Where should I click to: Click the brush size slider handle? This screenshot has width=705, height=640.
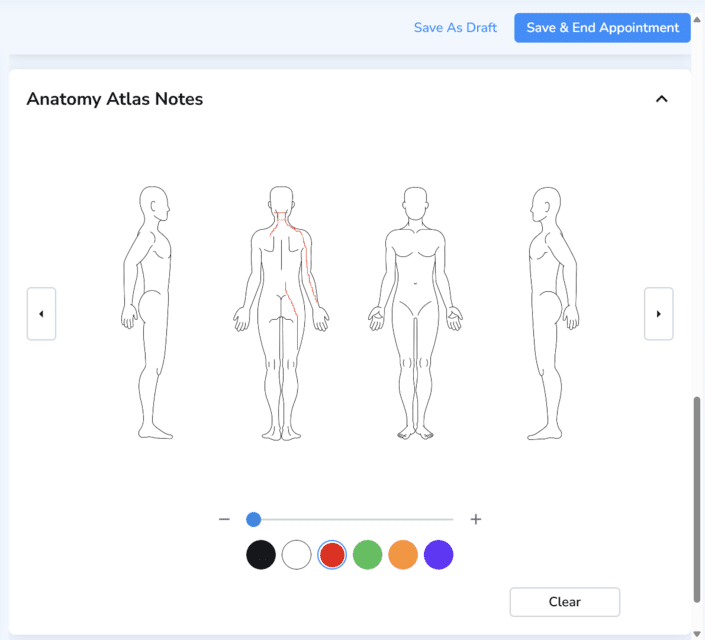pos(254,519)
